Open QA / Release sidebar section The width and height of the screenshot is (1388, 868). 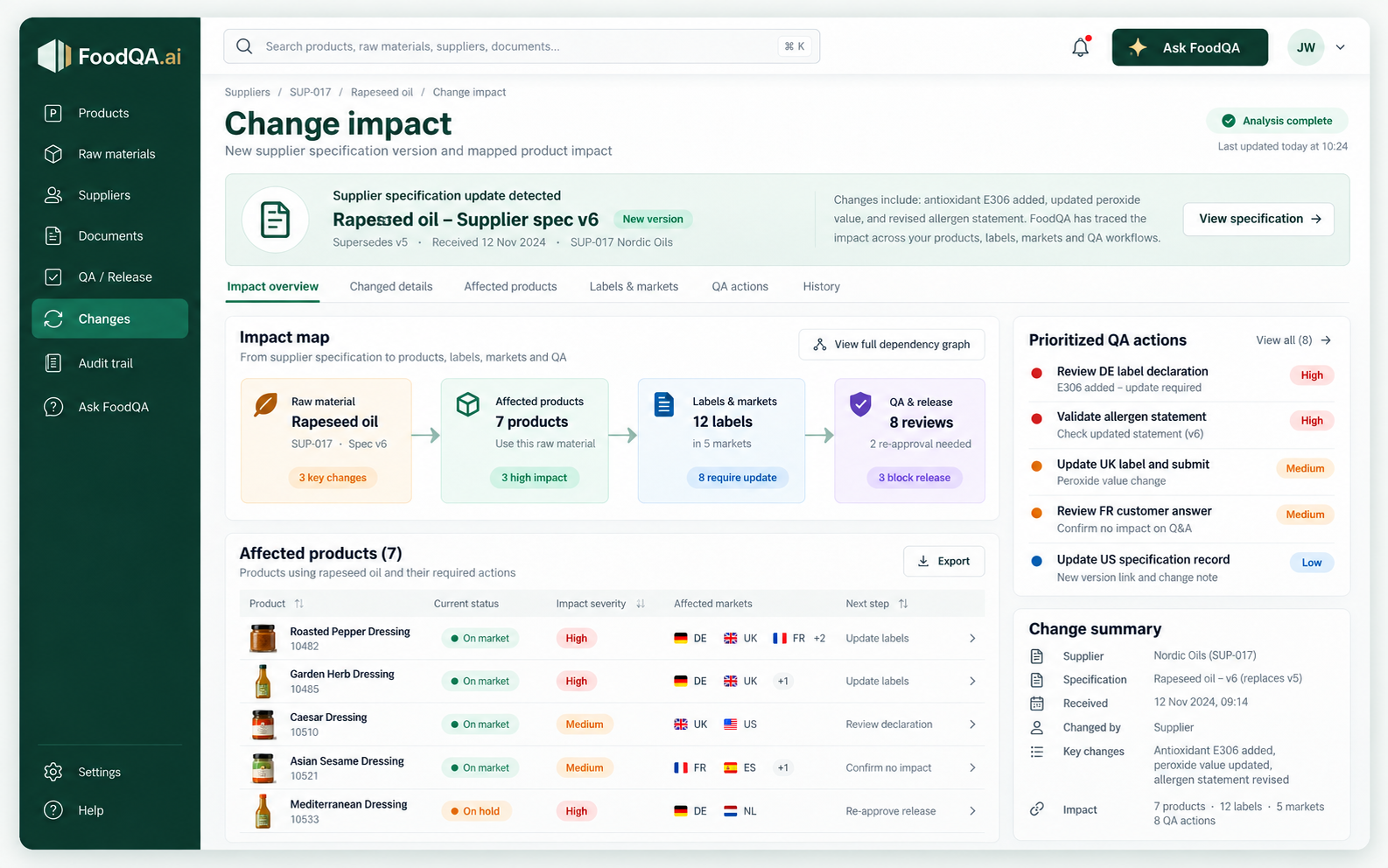[x=110, y=277]
